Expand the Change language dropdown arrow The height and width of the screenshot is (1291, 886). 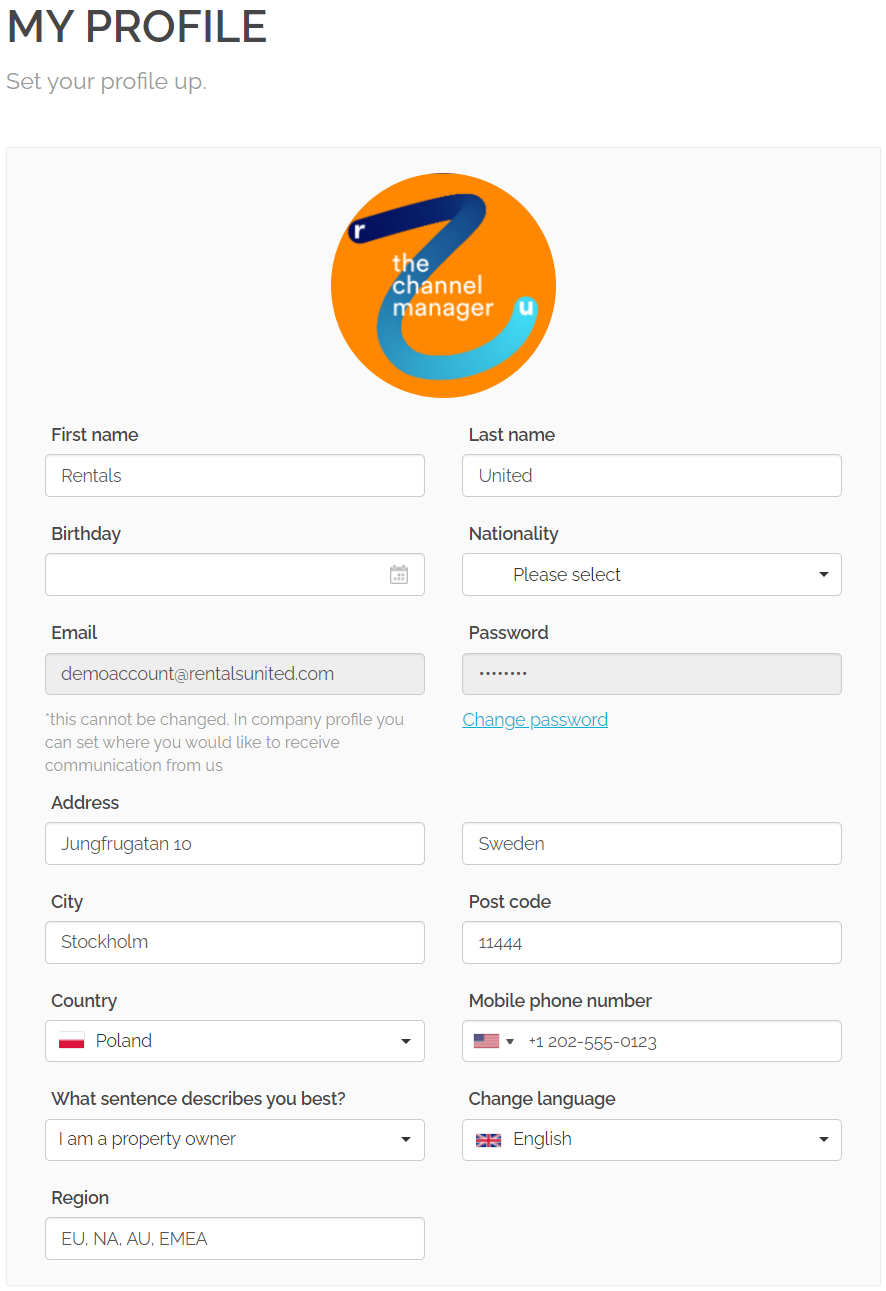tap(823, 1140)
